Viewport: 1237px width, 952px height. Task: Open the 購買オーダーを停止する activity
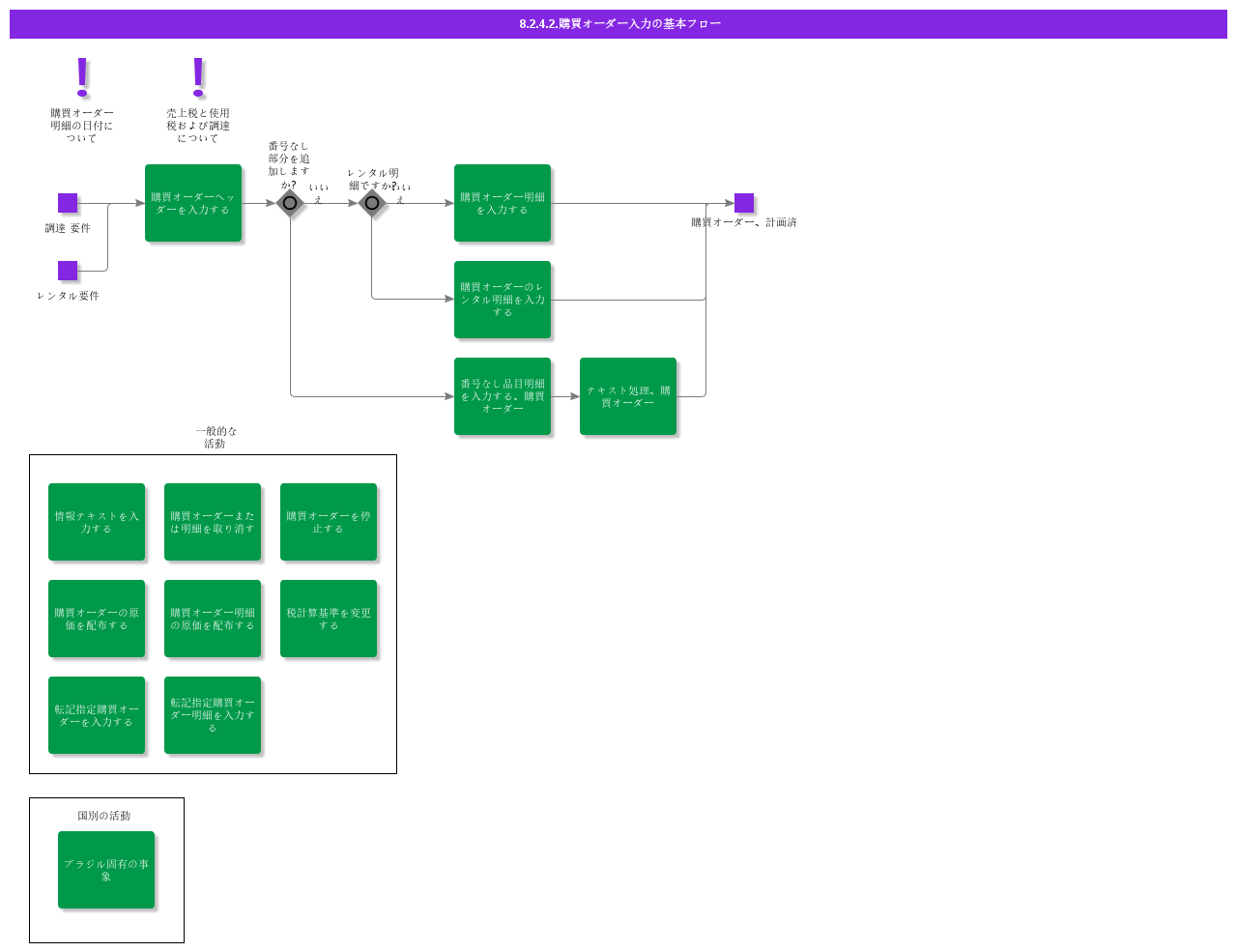[329, 522]
